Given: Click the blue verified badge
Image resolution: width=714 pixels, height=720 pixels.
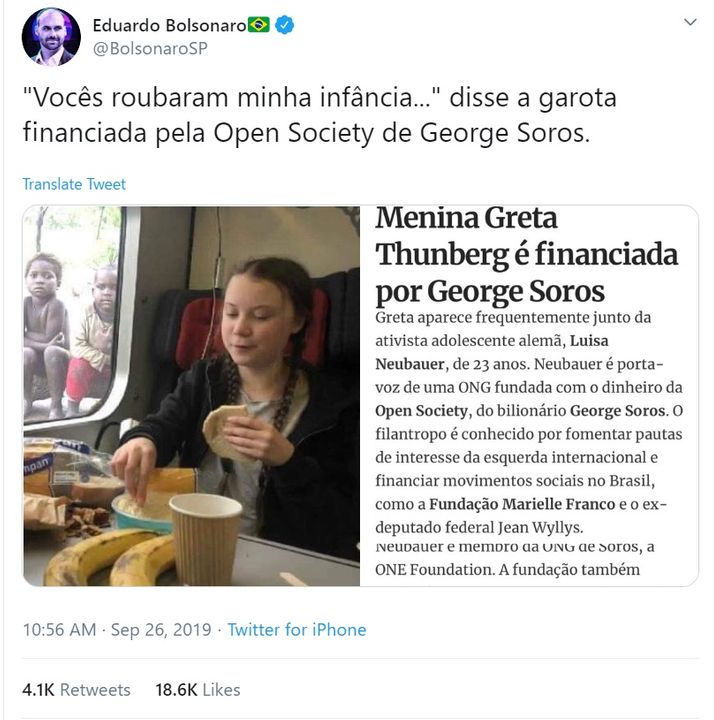Looking at the screenshot, I should [284, 25].
